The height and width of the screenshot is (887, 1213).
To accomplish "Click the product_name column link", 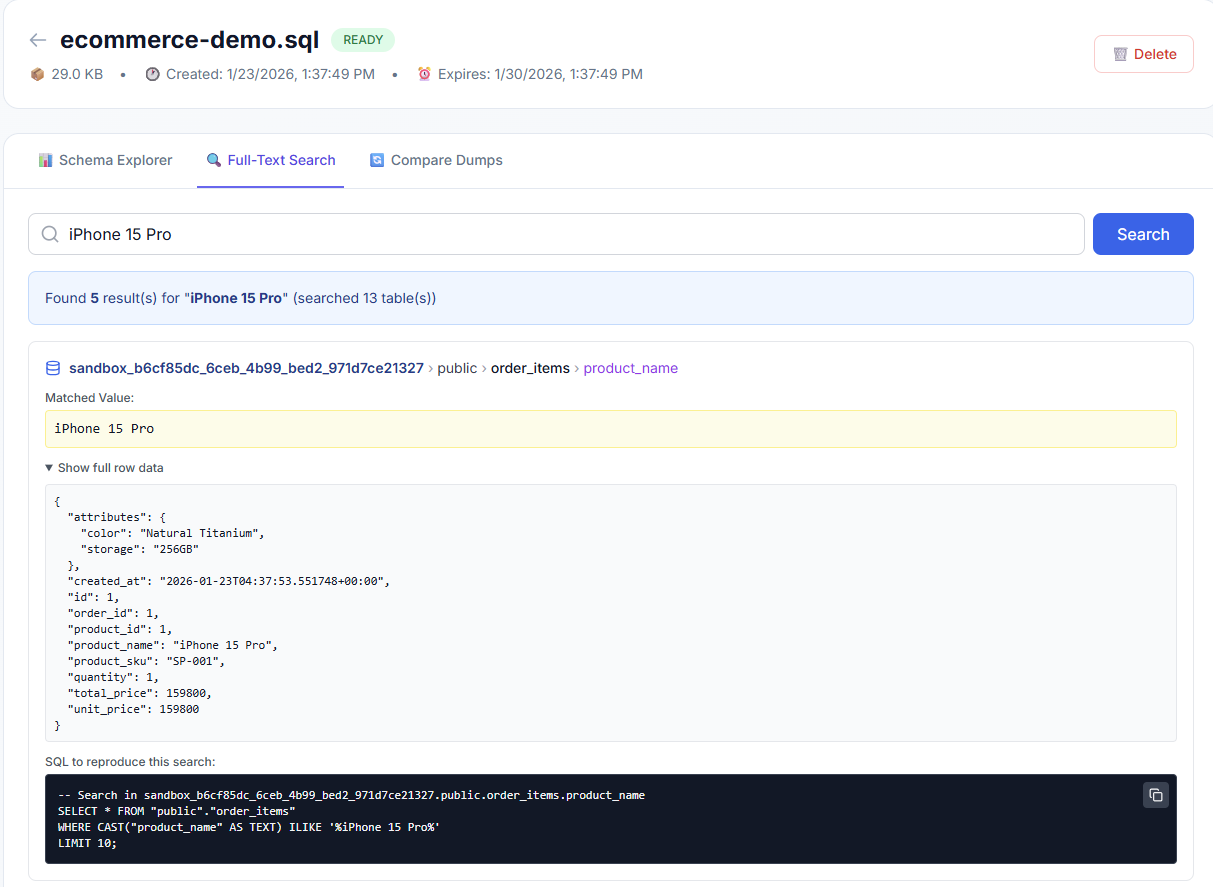I will coord(630,368).
